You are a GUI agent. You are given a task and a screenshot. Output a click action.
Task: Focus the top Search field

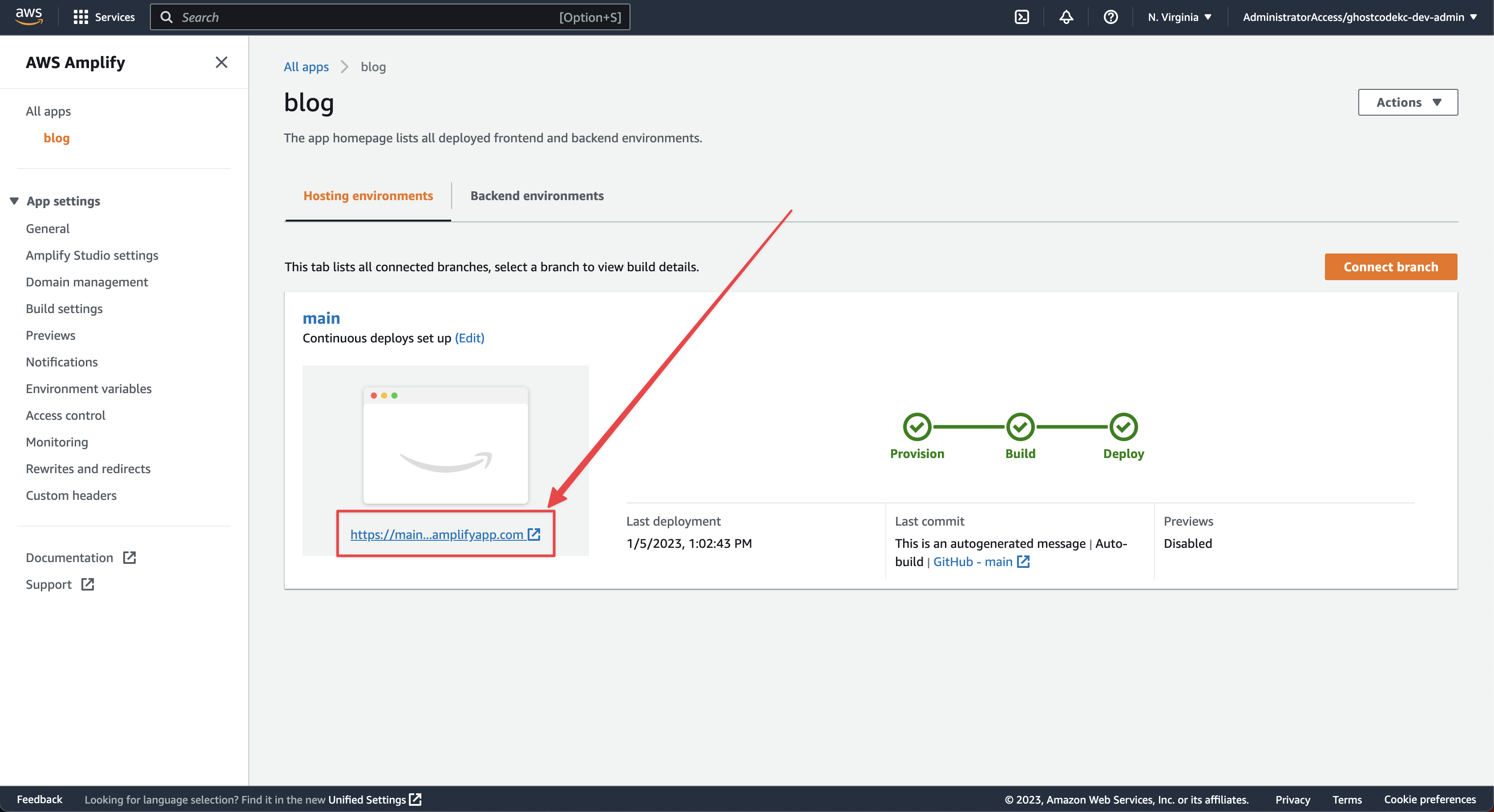[x=390, y=17]
